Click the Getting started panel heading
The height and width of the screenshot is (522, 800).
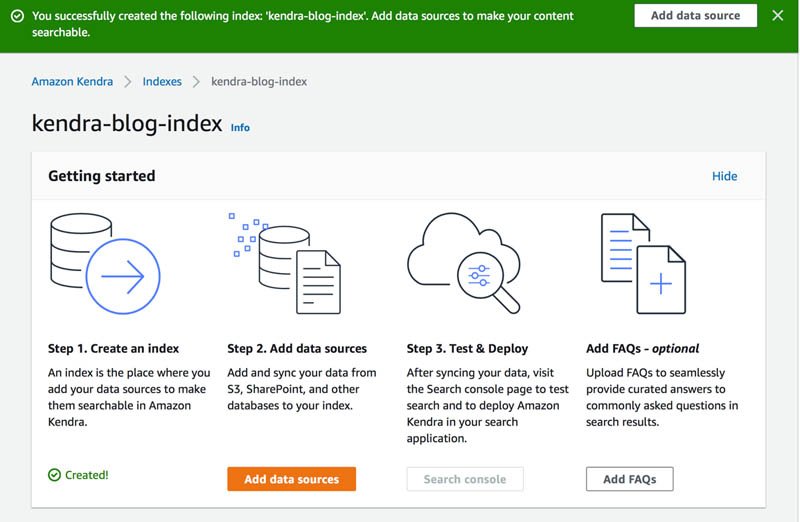pyautogui.click(x=102, y=176)
